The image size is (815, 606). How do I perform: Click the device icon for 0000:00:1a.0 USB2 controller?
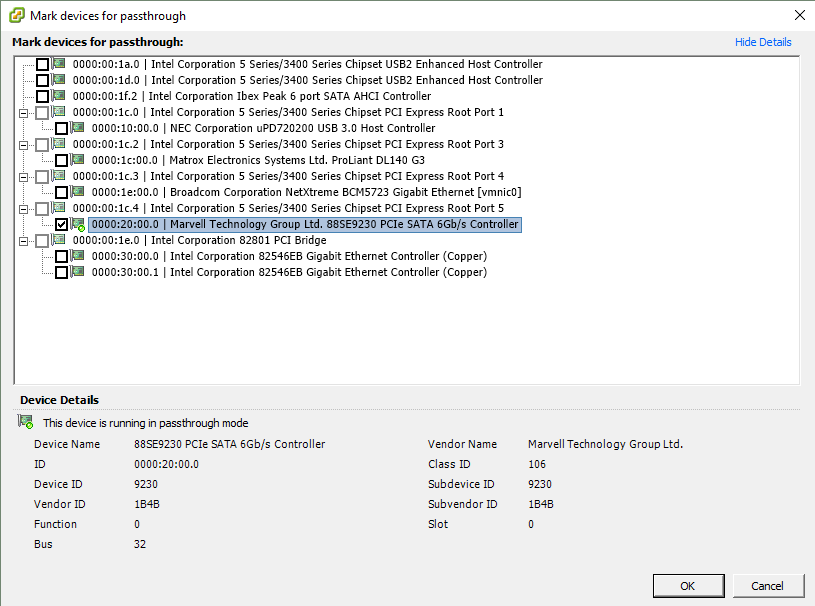[x=59, y=63]
